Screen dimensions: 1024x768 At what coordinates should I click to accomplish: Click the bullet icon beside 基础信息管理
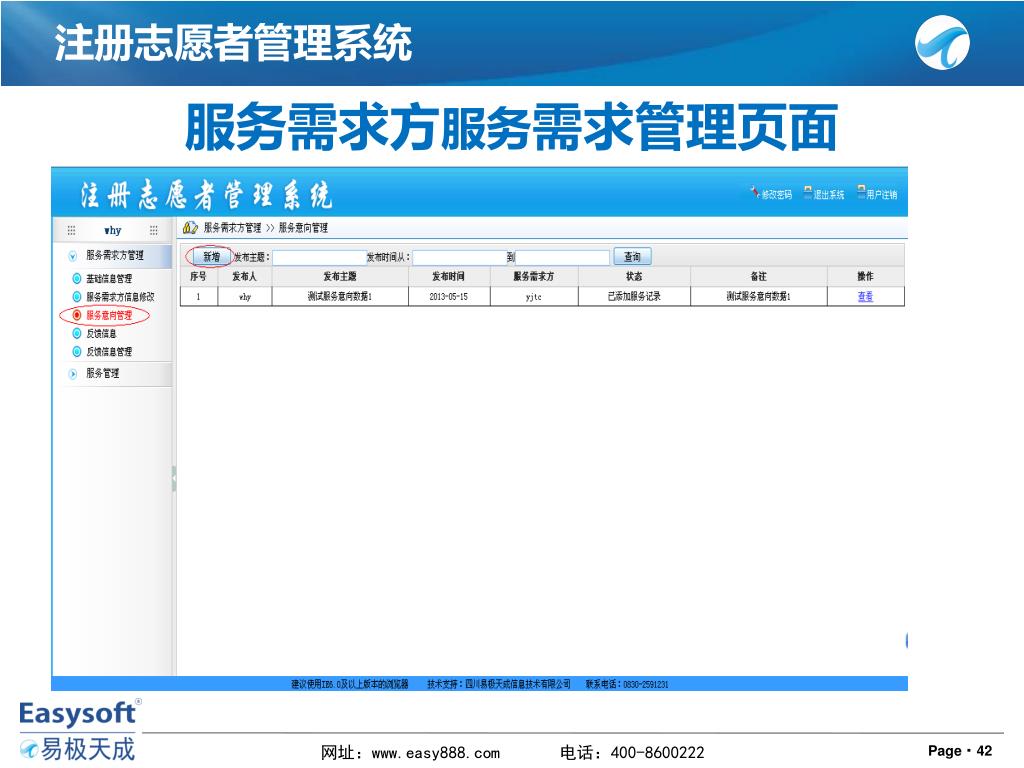click(x=77, y=278)
